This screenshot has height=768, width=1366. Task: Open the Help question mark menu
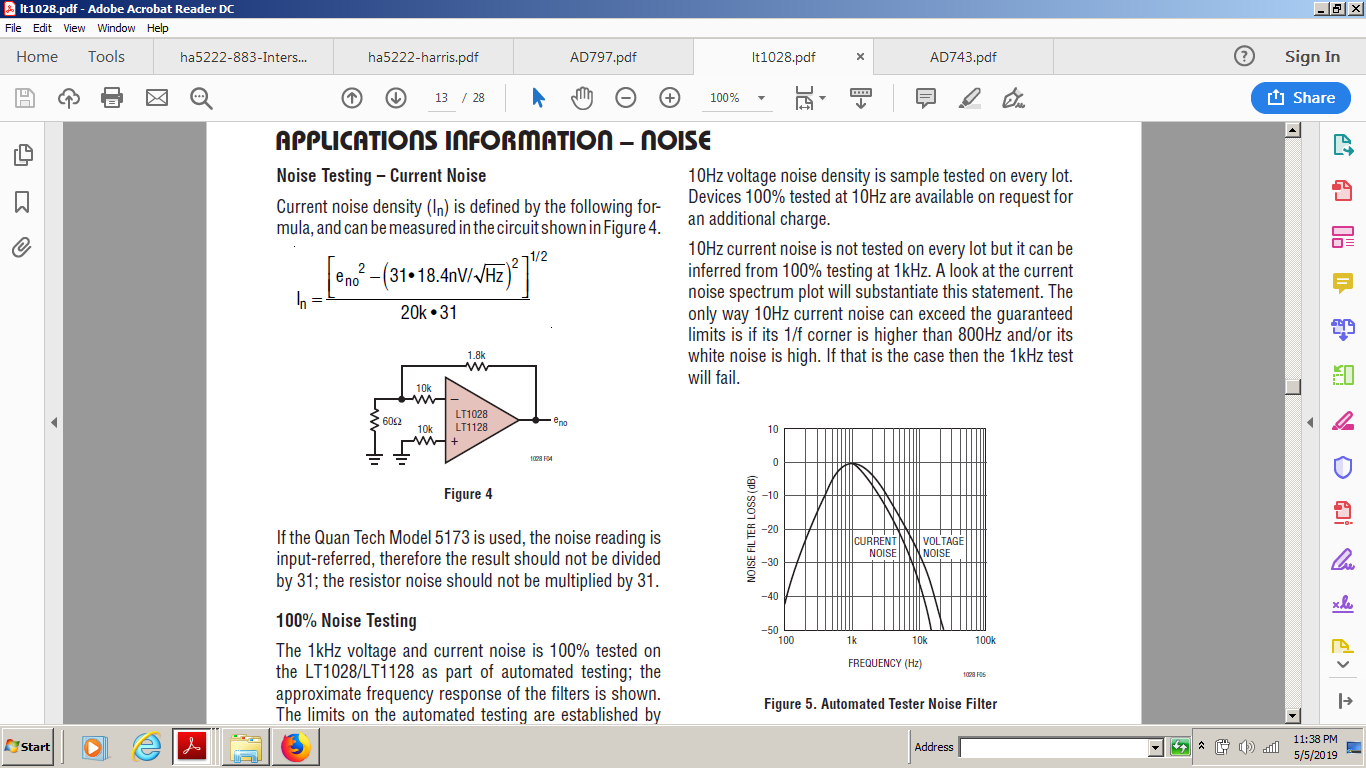(1244, 56)
